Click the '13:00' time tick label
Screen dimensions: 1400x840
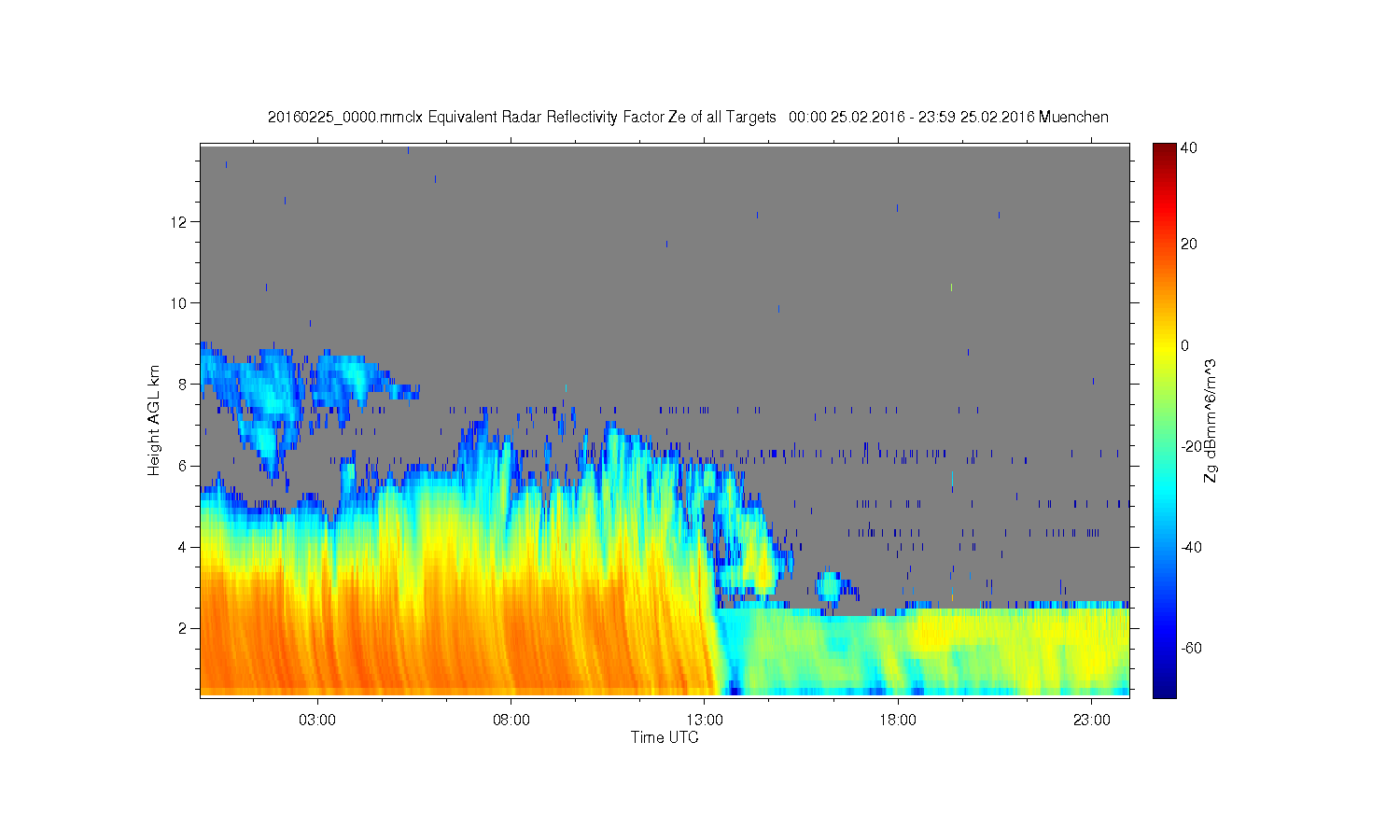click(705, 721)
